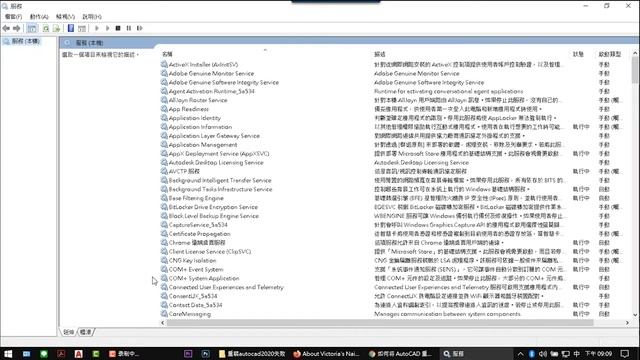Switch to the 標準 (Standard) tab
The width and height of the screenshot is (640, 360).
click(x=86, y=332)
